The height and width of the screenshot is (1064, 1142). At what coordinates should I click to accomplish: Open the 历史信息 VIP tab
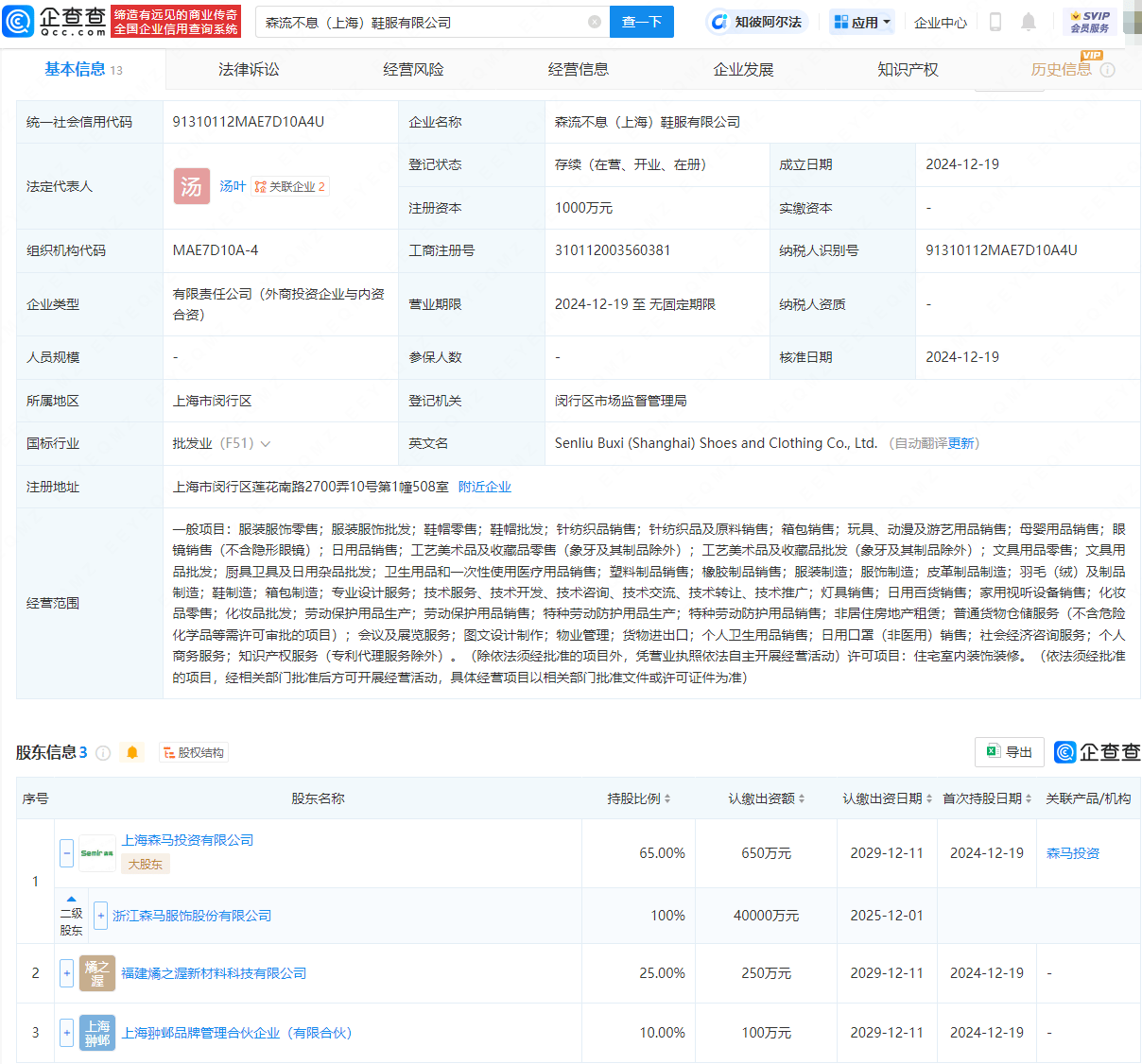pyautogui.click(x=1062, y=69)
